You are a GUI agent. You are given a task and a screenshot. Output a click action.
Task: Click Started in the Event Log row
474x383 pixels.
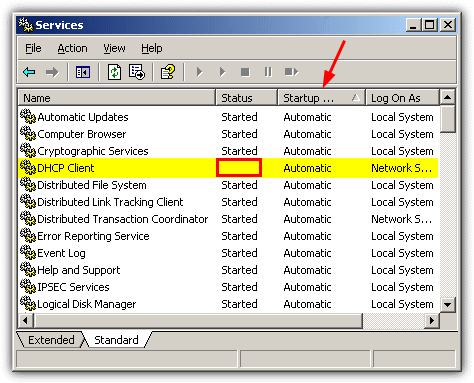(239, 253)
